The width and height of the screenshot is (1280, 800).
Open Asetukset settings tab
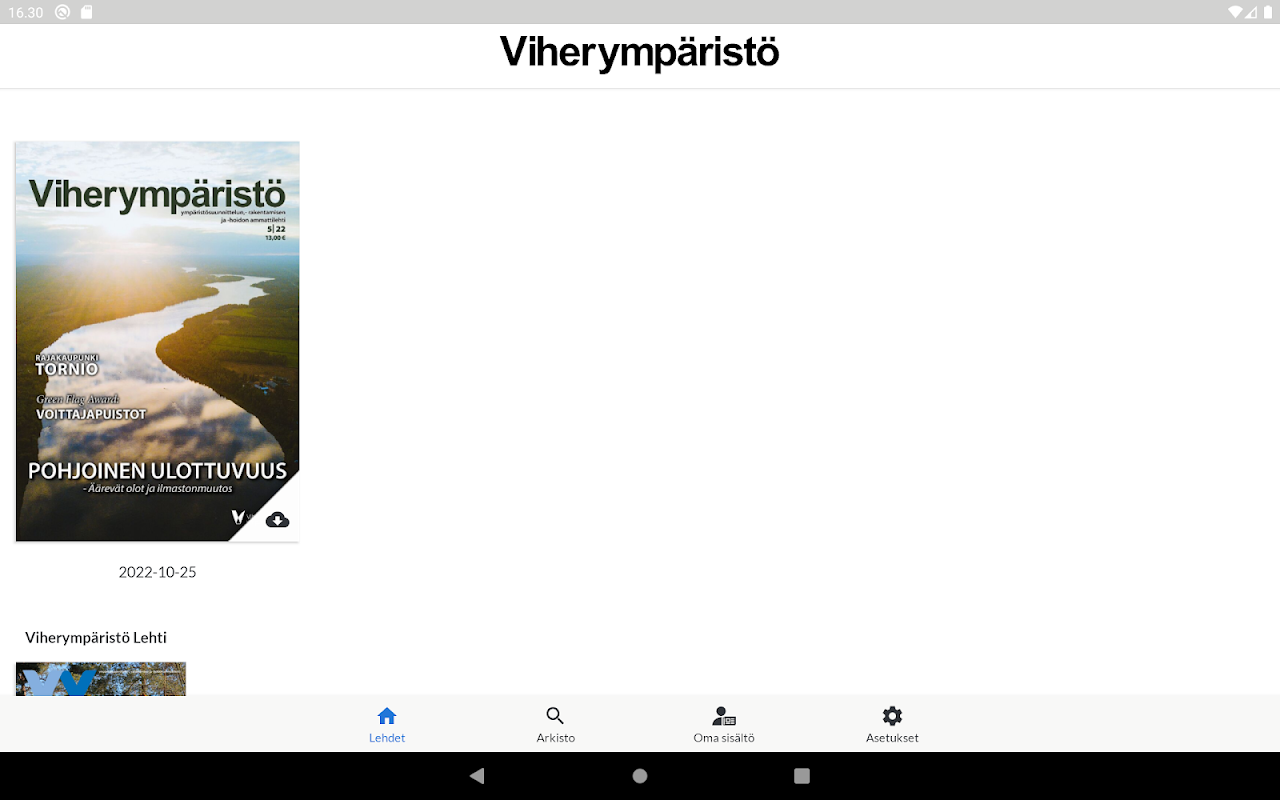pos(892,724)
